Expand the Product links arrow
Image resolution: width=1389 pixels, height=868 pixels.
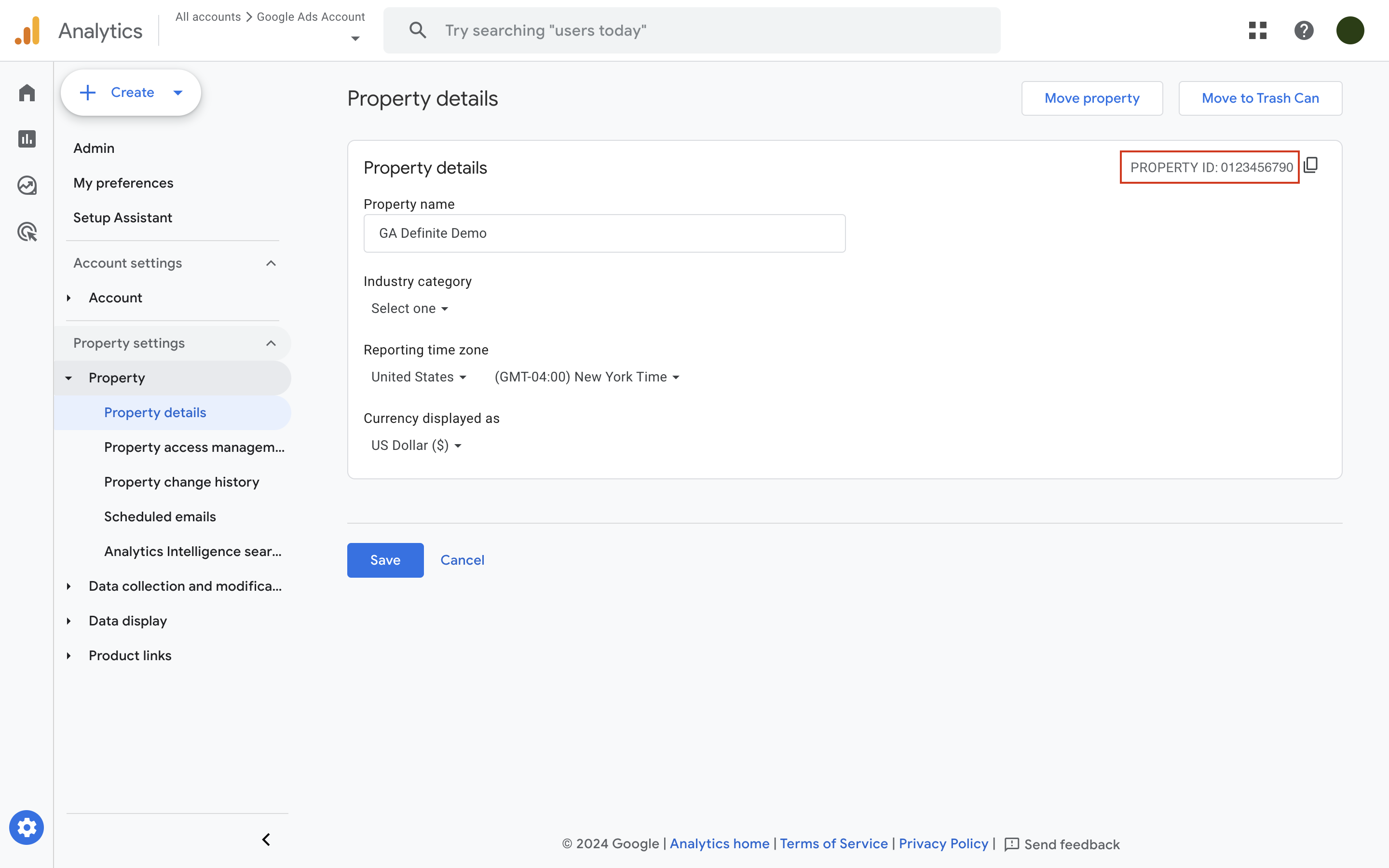click(x=68, y=656)
